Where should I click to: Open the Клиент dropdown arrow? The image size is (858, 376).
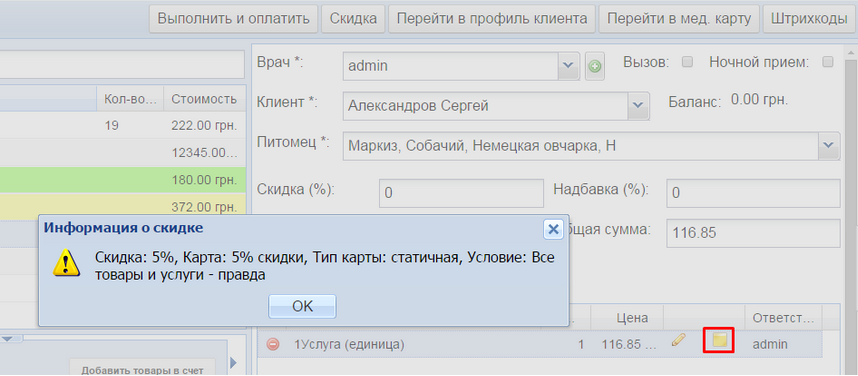pyautogui.click(x=638, y=106)
